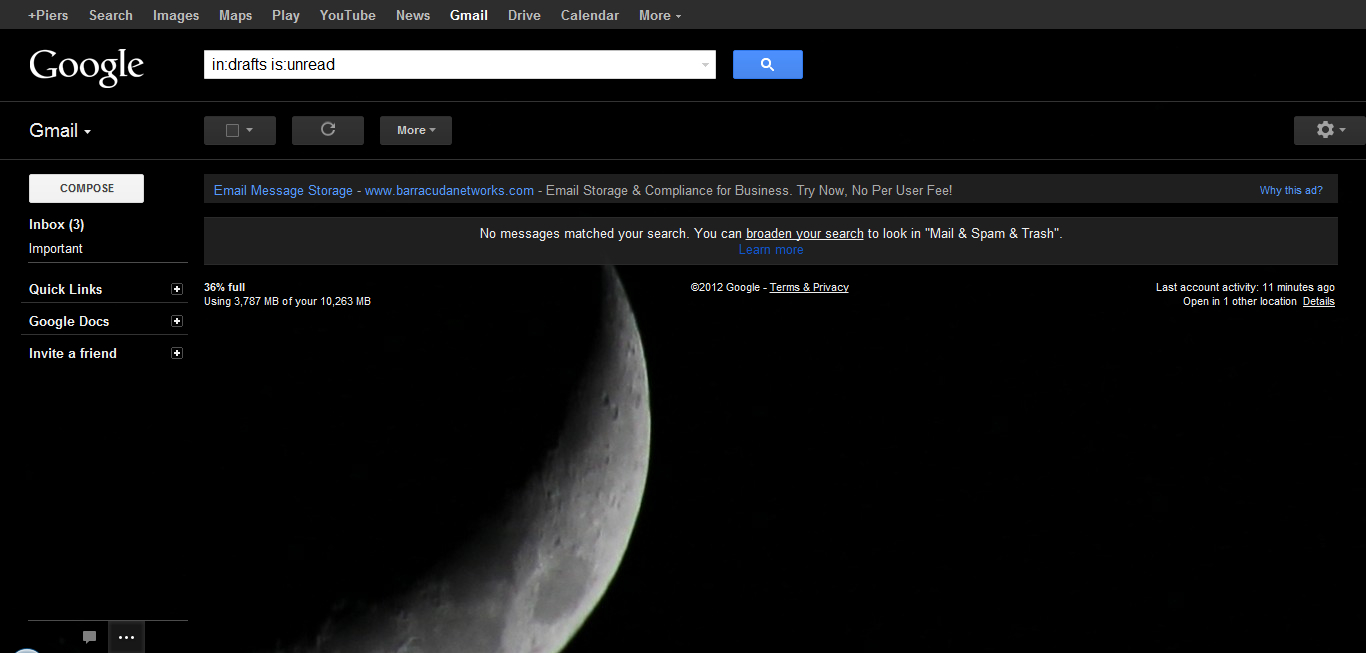Click the broaden your search link

click(804, 233)
